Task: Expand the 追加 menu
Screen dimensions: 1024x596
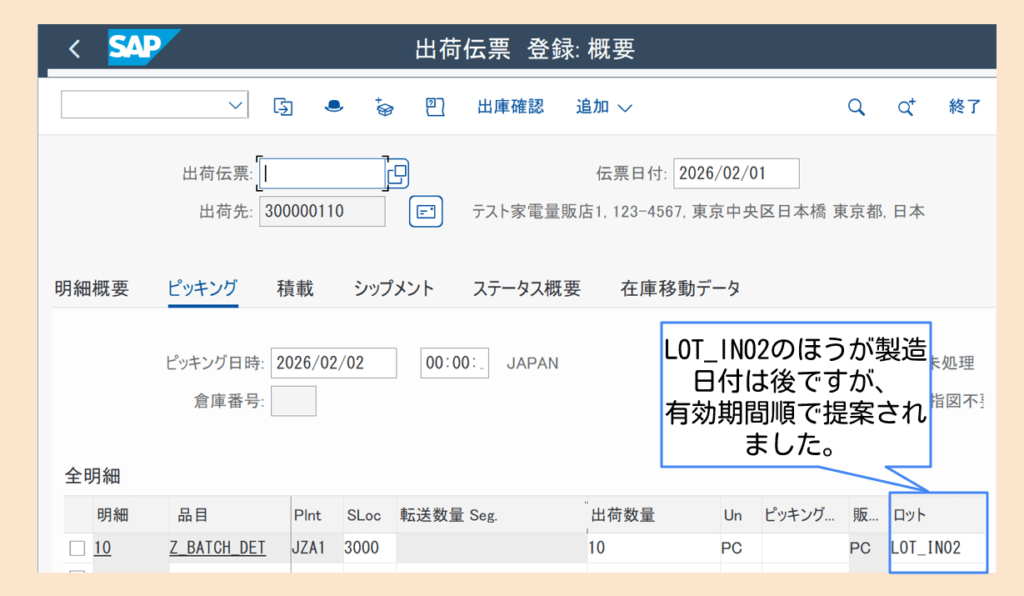Action: coord(604,107)
